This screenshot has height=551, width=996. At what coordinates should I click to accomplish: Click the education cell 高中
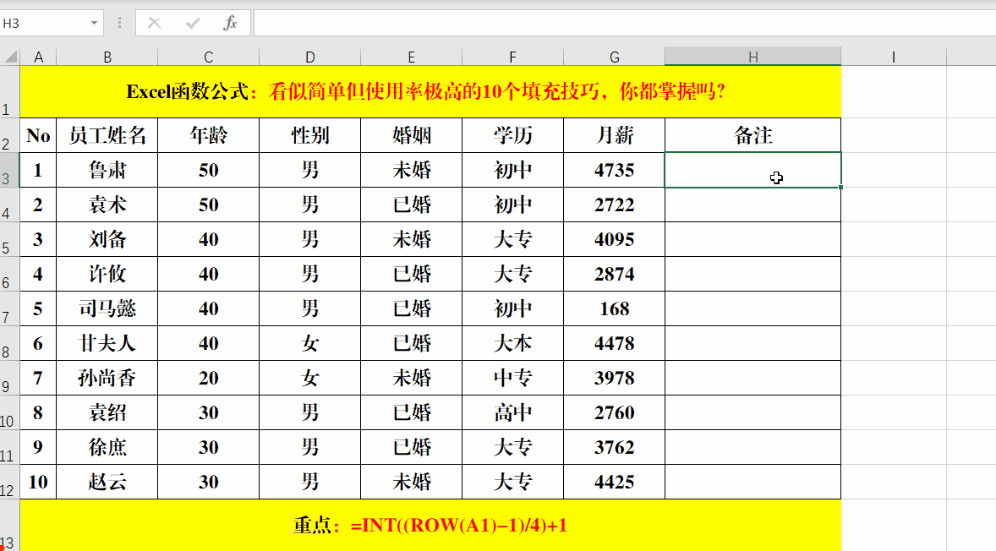pos(513,412)
